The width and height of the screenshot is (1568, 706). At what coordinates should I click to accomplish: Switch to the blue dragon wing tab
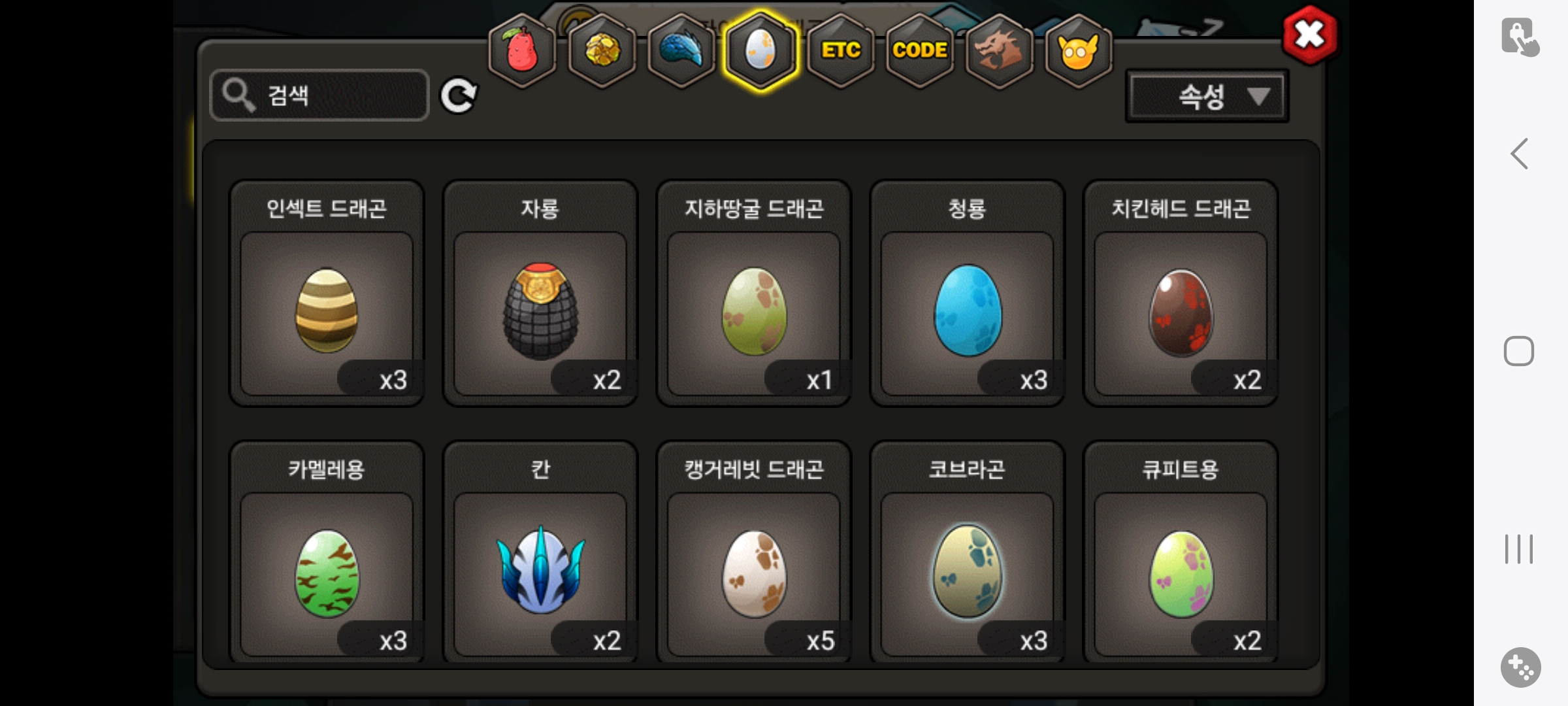coord(681,51)
